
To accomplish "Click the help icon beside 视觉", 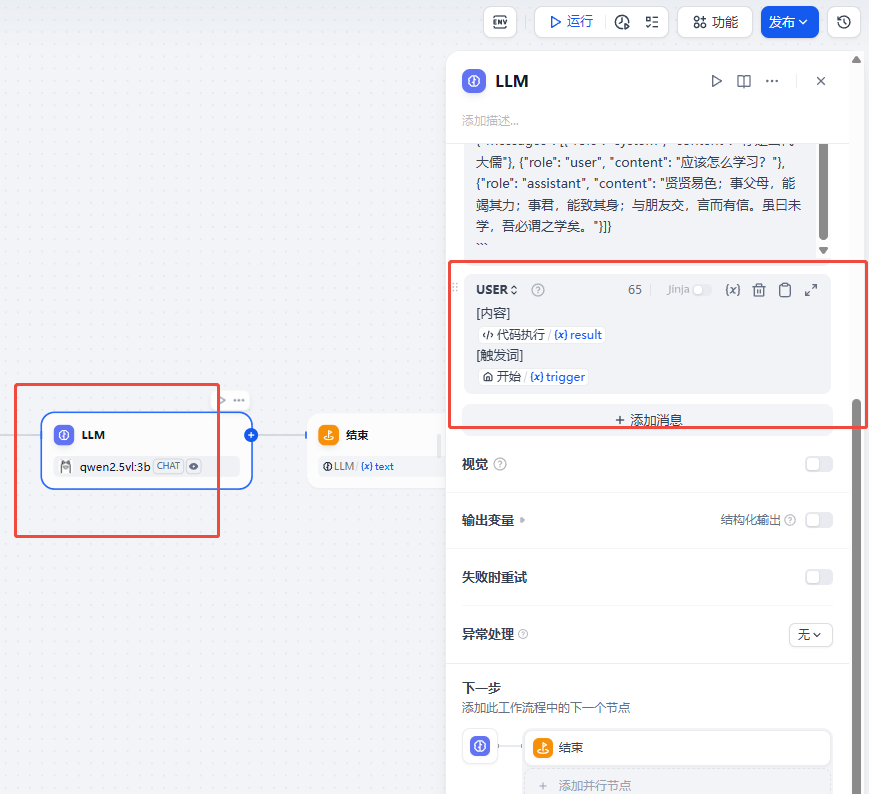I will coord(500,464).
